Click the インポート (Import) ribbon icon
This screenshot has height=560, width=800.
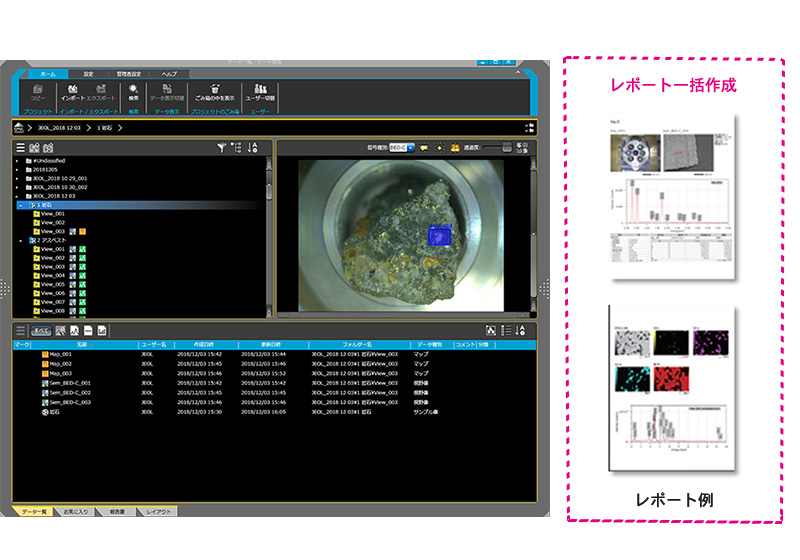click(71, 91)
